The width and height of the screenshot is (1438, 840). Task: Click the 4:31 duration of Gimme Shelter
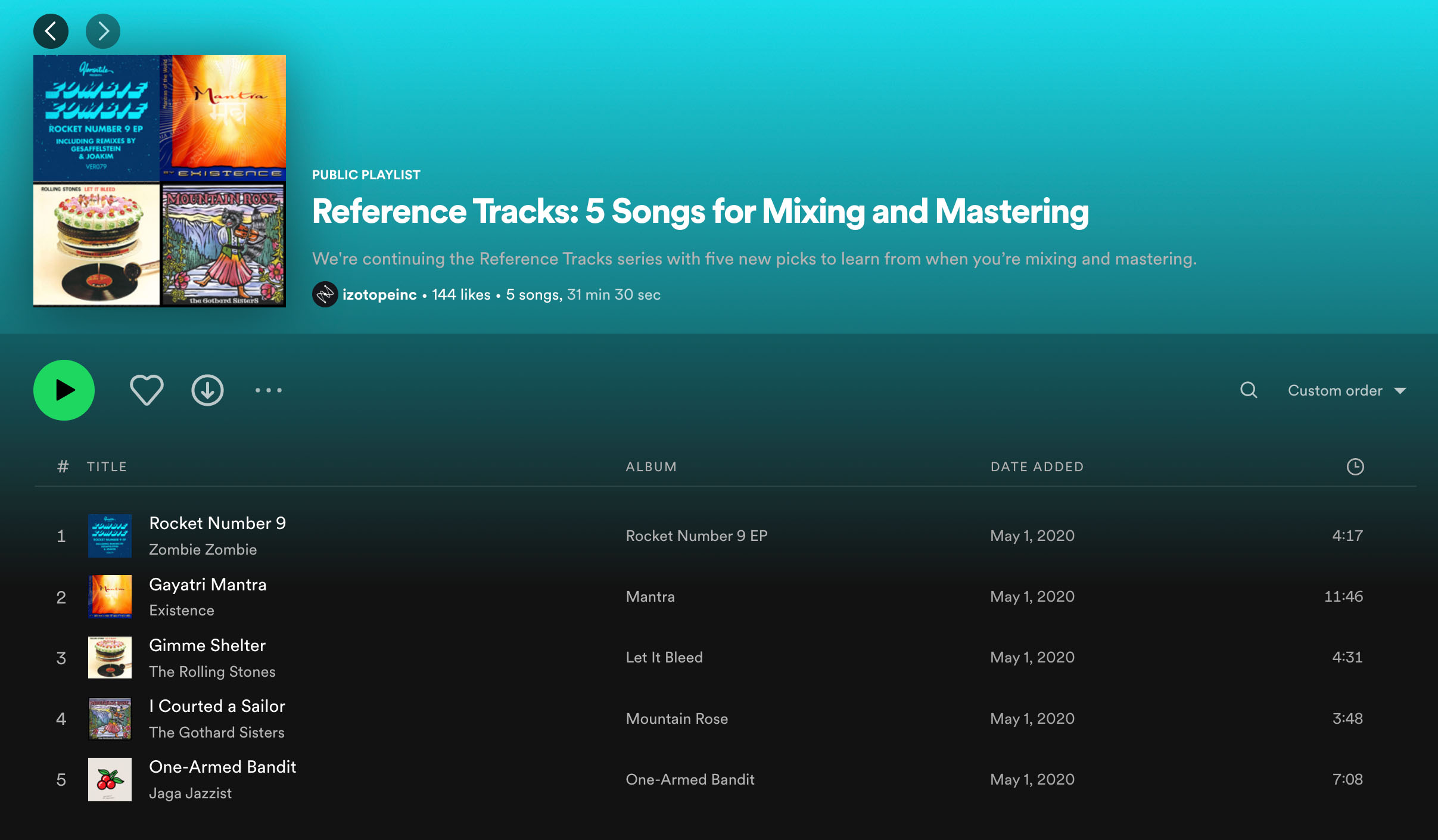(x=1347, y=657)
